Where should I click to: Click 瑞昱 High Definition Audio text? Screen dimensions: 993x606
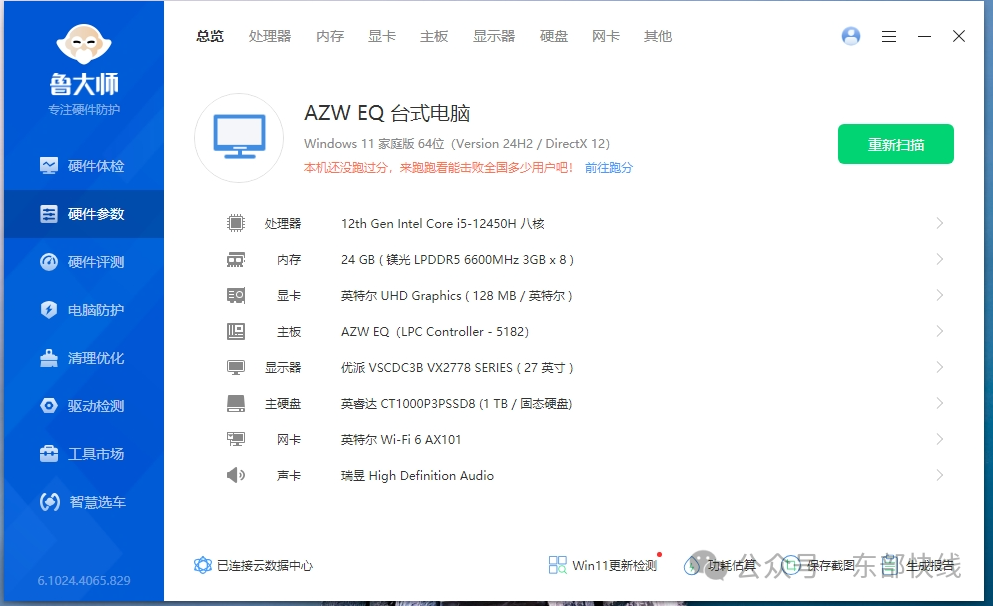pyautogui.click(x=417, y=476)
